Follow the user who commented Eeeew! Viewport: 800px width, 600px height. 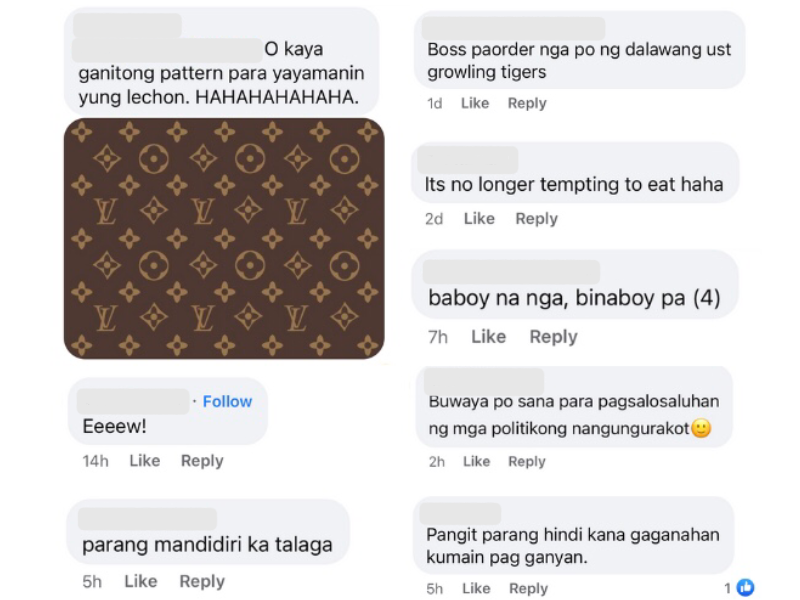point(227,402)
